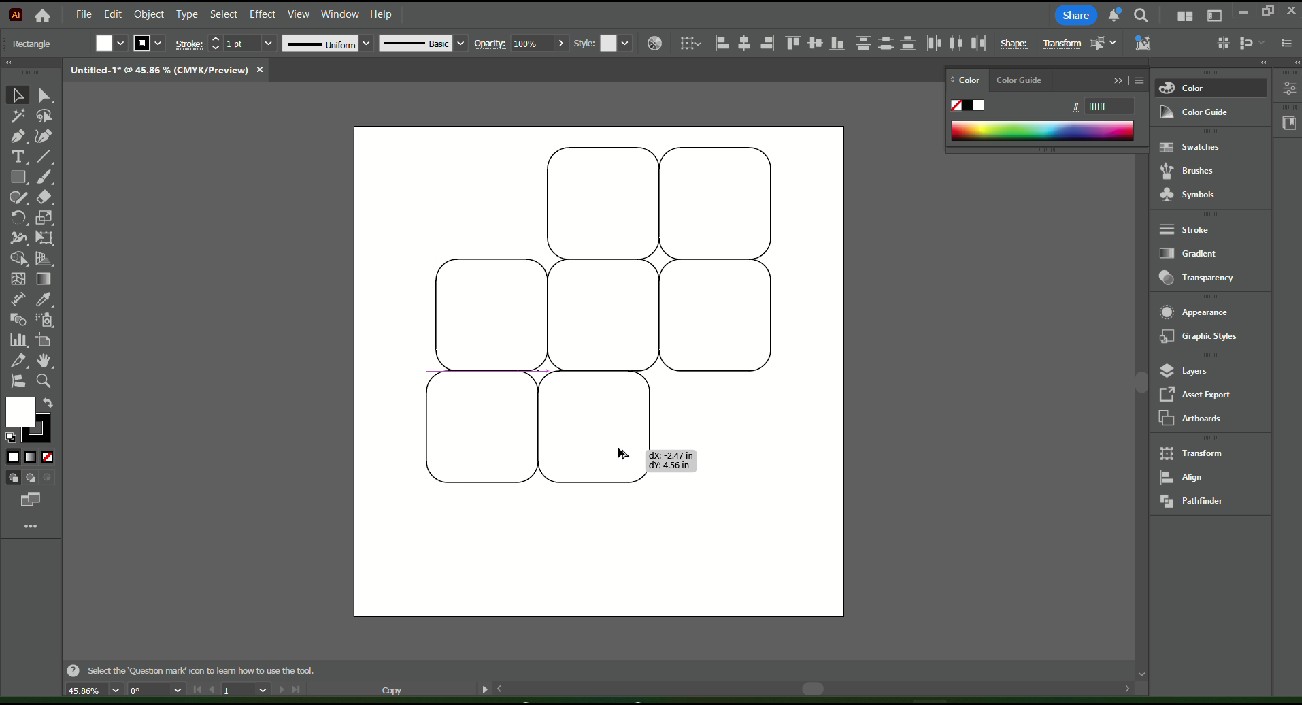The width and height of the screenshot is (1302, 705).
Task: Open the Window menu
Action: coord(339,14)
